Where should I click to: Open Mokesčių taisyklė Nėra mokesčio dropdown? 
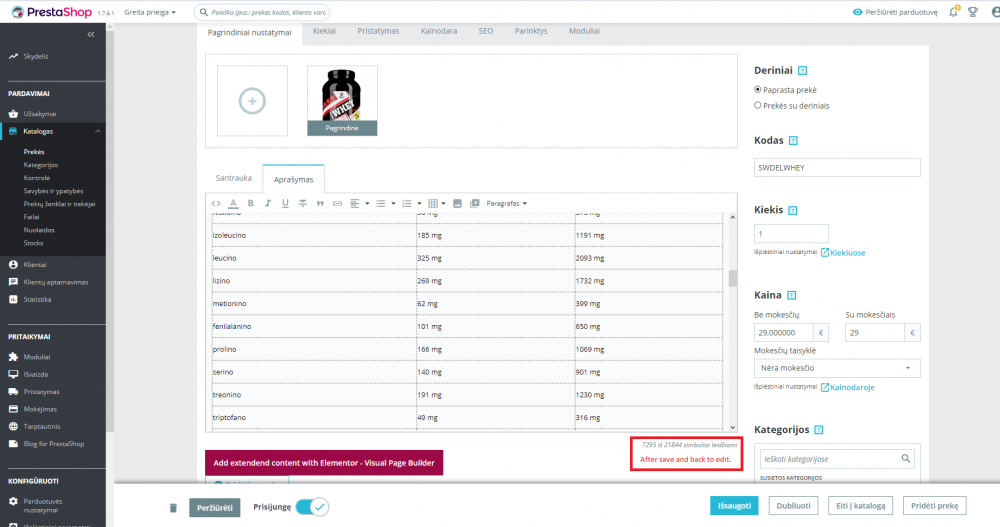pyautogui.click(x=837, y=368)
